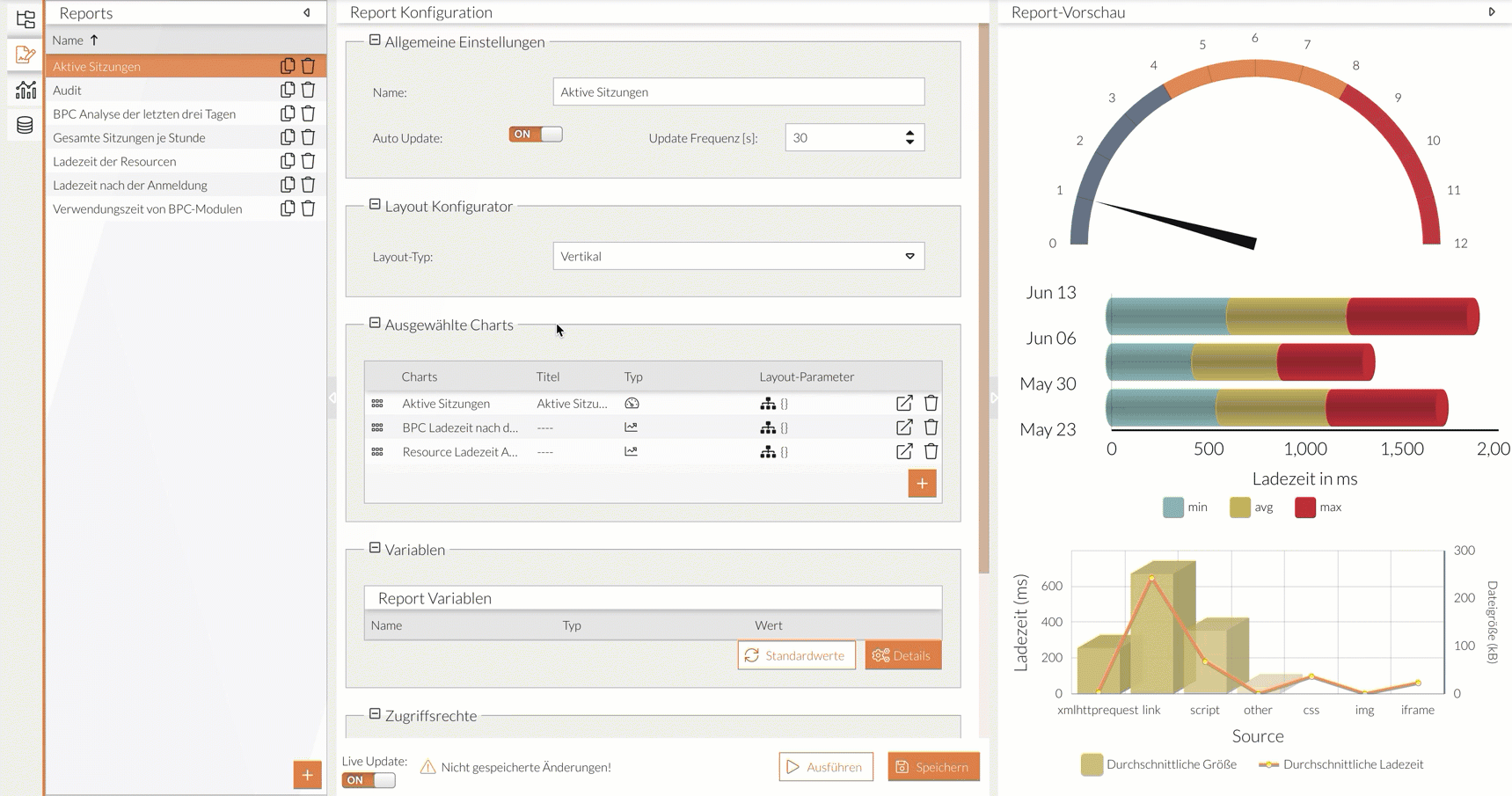
Task: Add new chart with orange plus button
Action: point(922,483)
